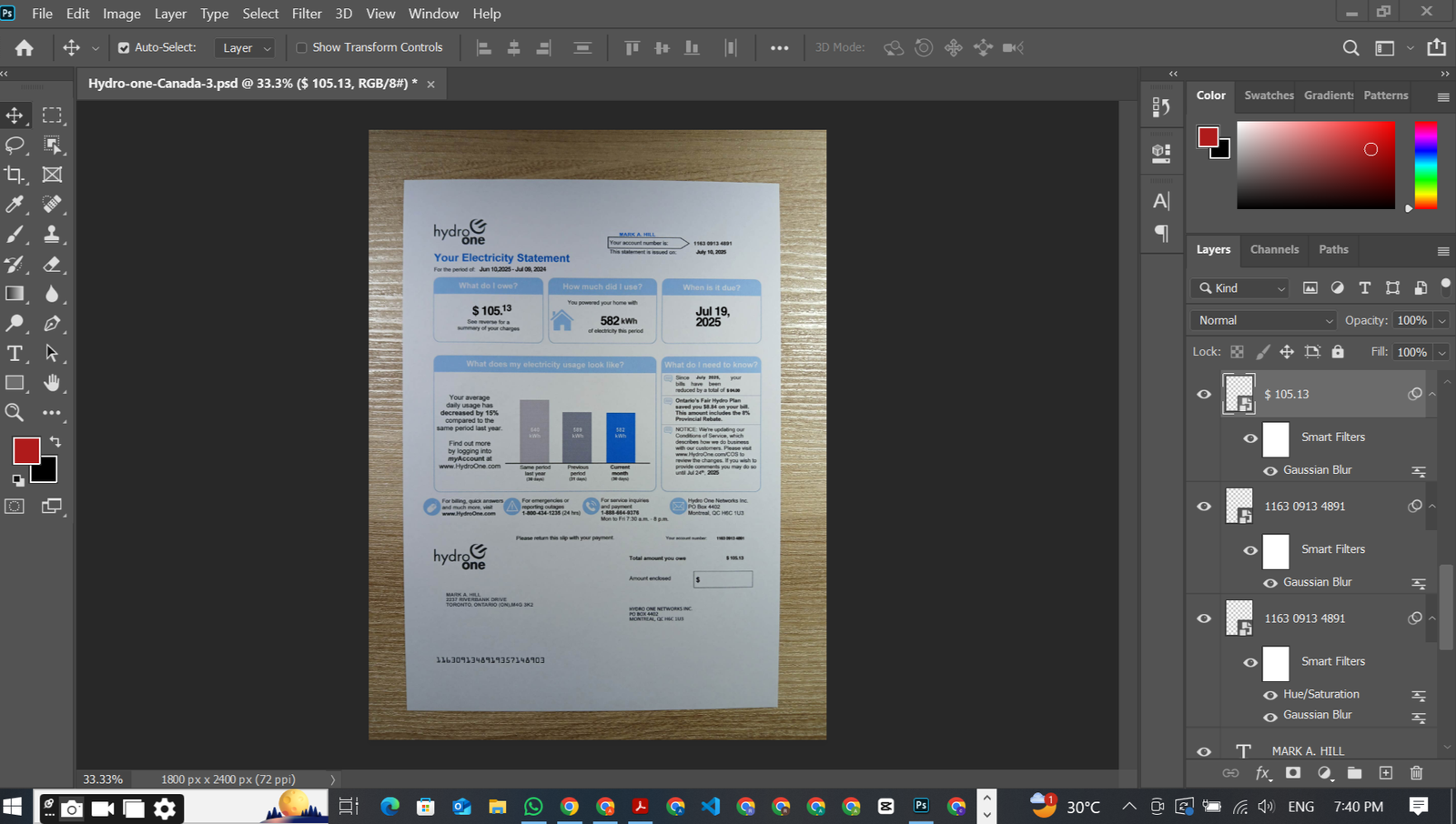Hide Smart Filters of $ 105.13 layer
The height and width of the screenshot is (824, 1456).
pyautogui.click(x=1250, y=438)
